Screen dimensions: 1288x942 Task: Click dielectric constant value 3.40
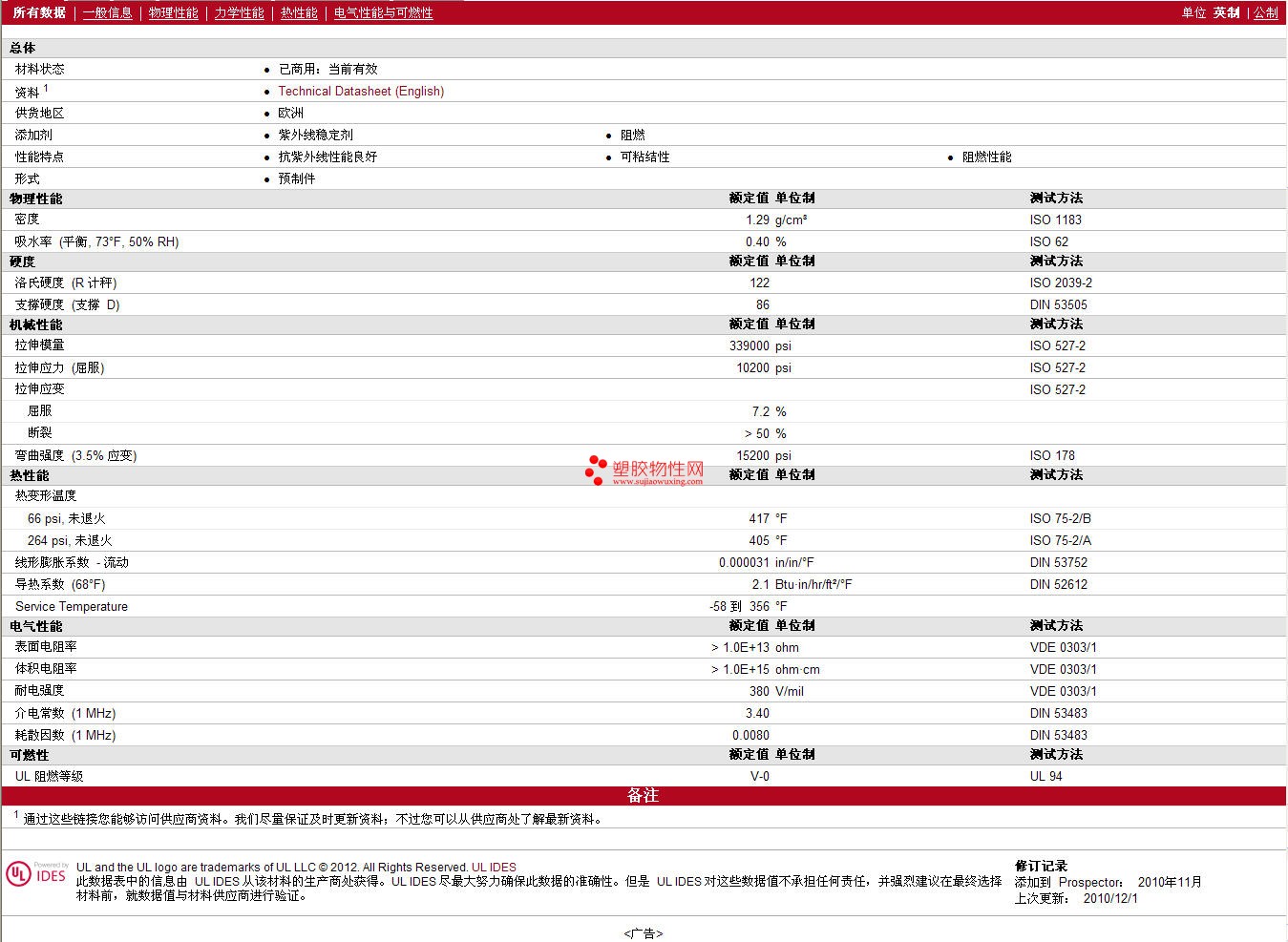757,713
